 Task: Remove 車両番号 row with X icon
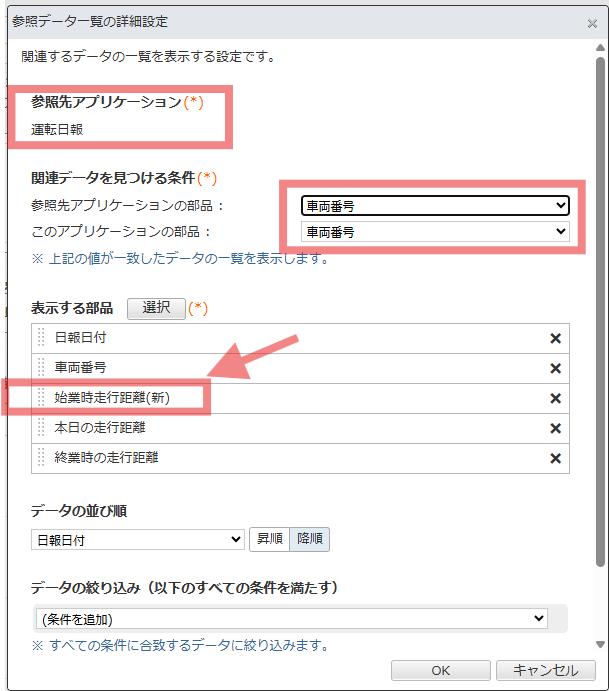tap(555, 368)
